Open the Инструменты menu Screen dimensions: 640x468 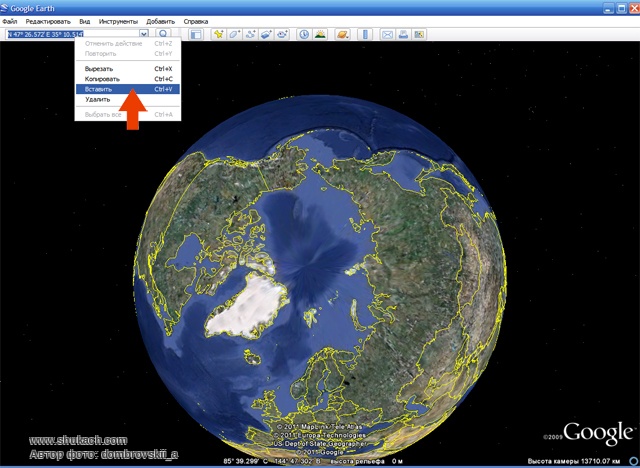(118, 22)
